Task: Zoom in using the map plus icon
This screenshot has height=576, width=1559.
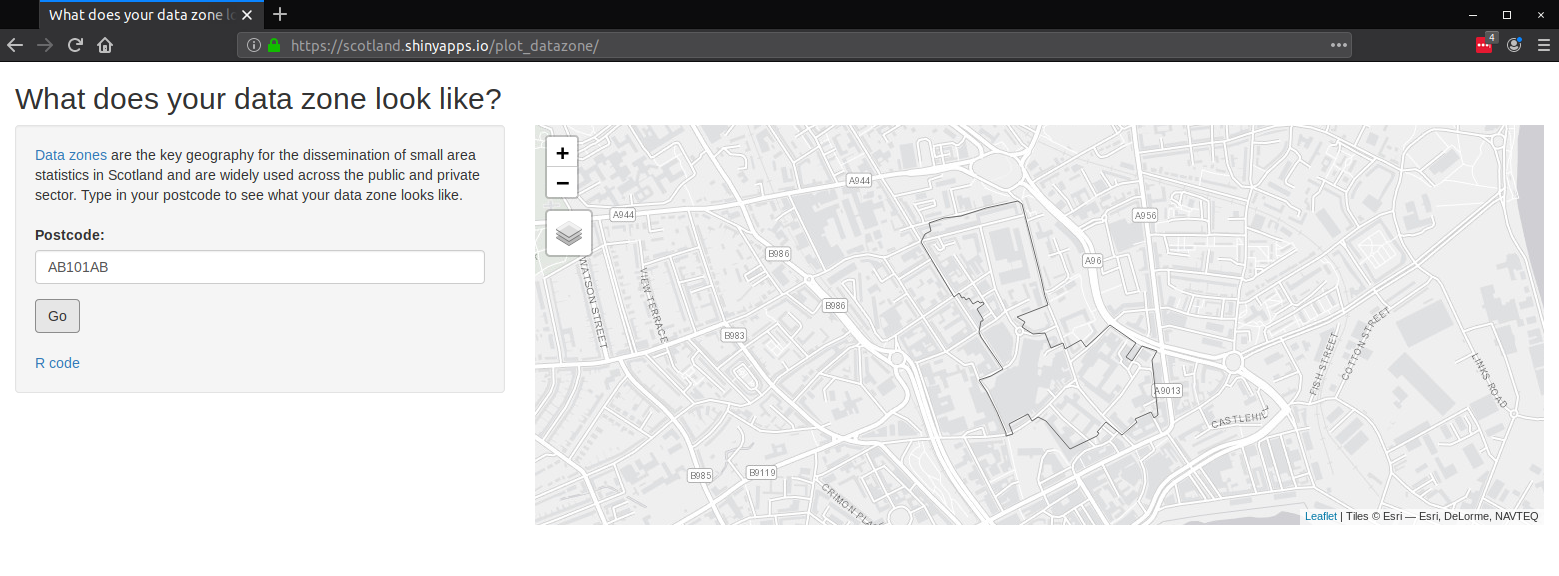Action: pyautogui.click(x=562, y=151)
